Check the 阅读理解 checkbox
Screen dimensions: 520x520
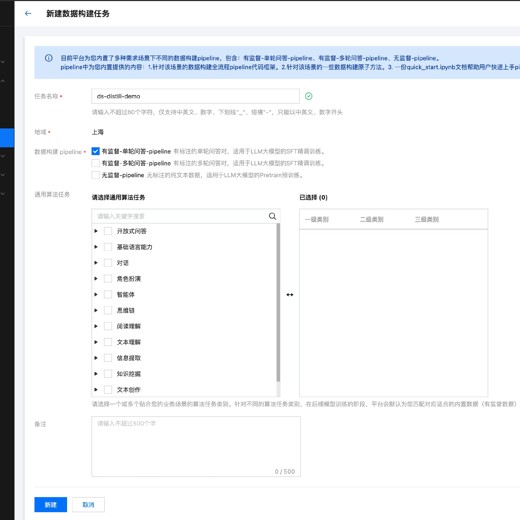pyautogui.click(x=108, y=326)
